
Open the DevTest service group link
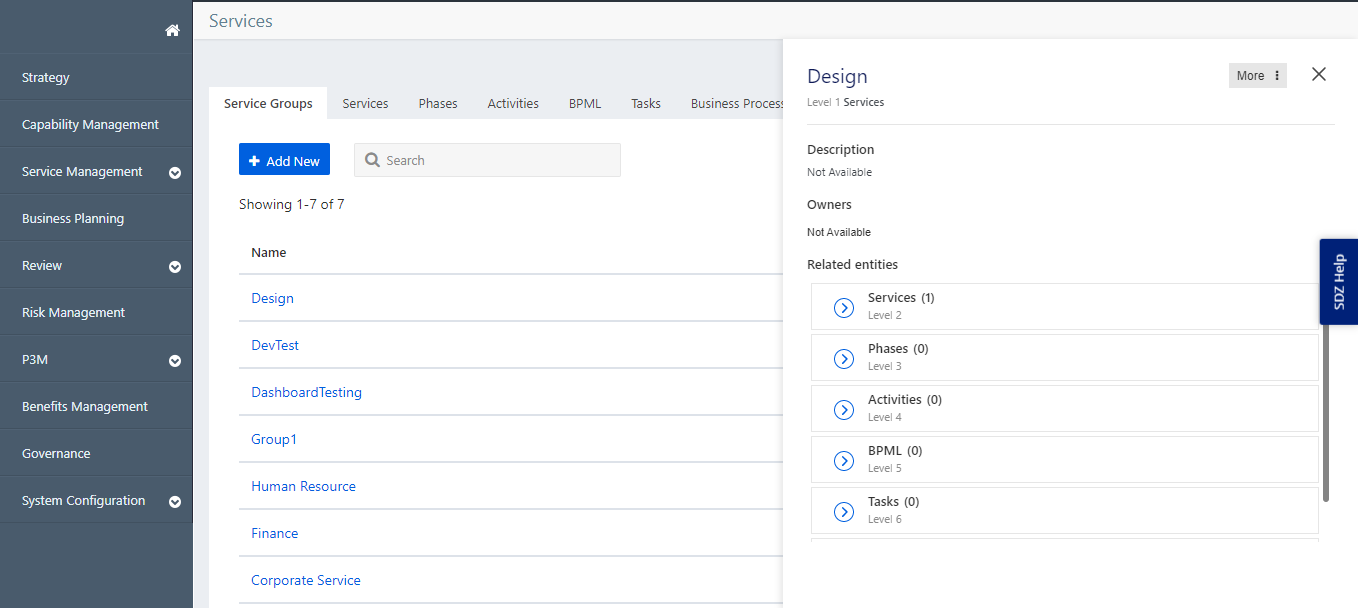pos(275,345)
